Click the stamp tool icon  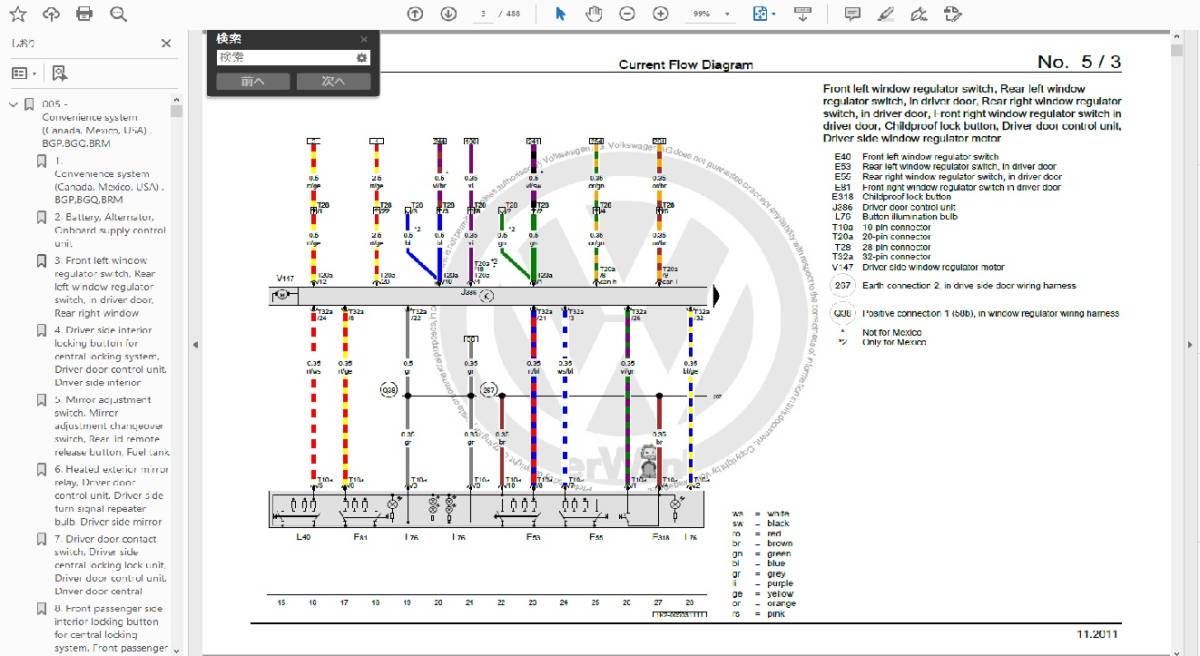(952, 14)
